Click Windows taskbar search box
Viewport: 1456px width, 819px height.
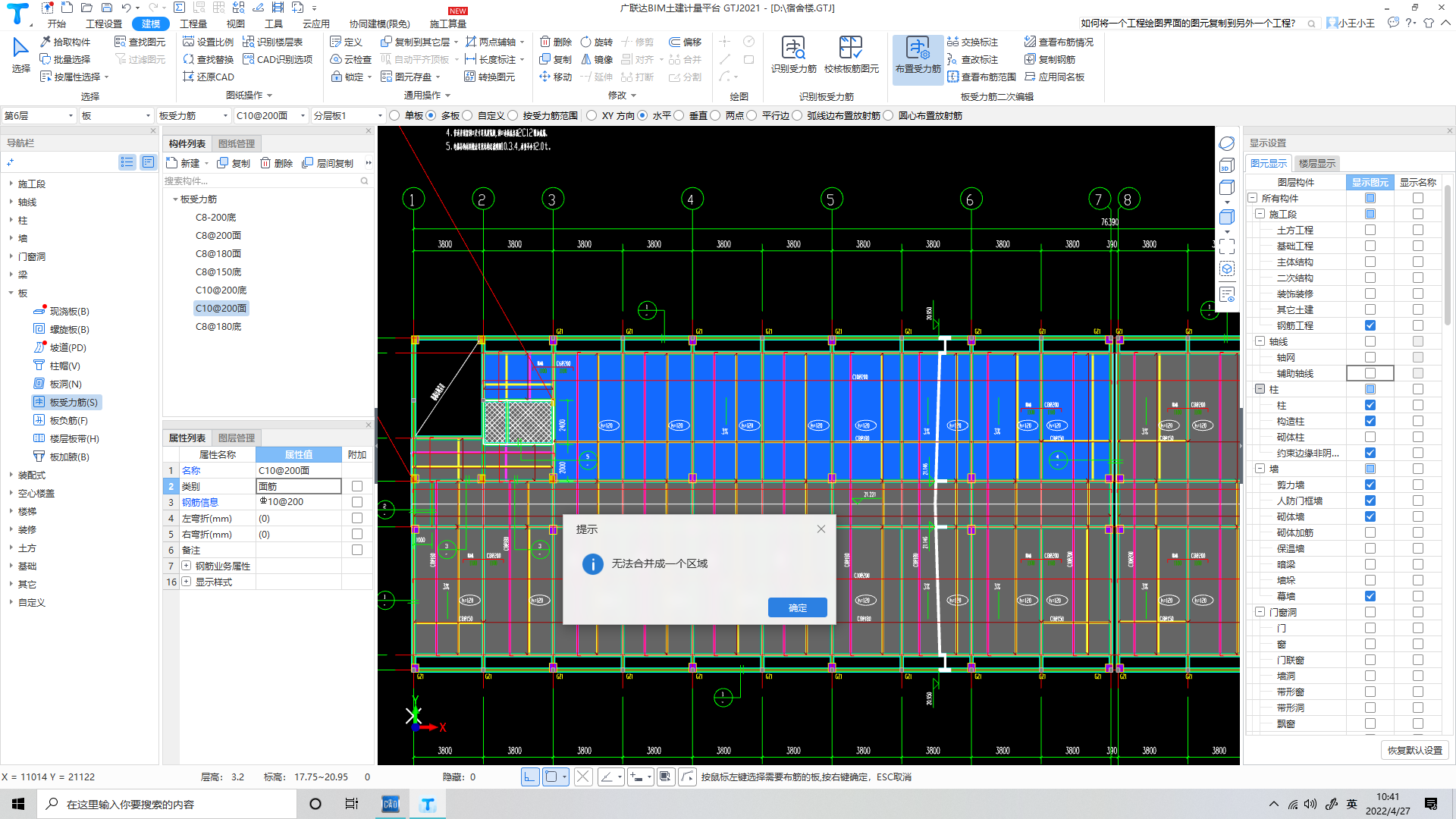coord(167,804)
